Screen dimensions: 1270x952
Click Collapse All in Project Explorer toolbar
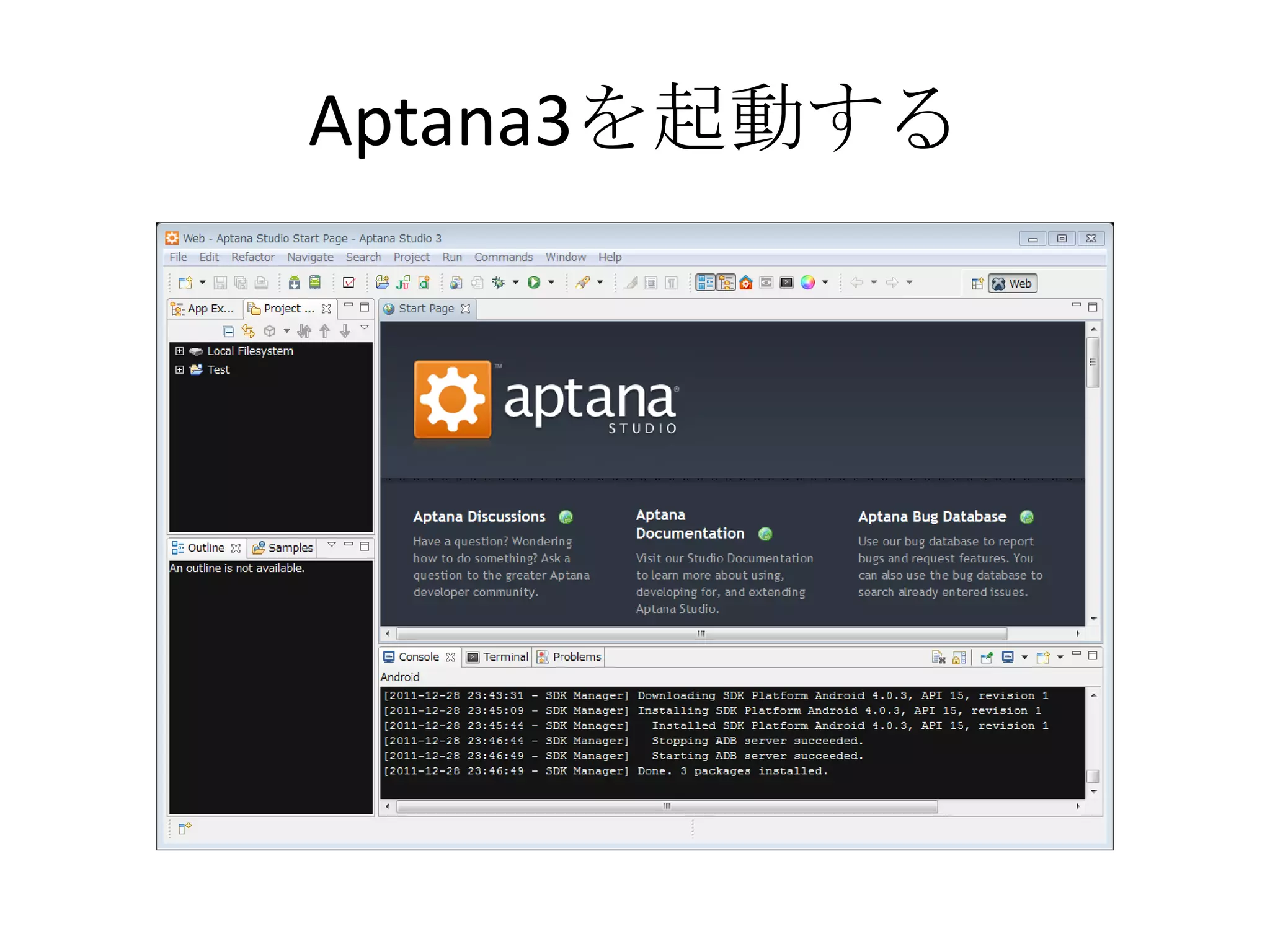228,332
